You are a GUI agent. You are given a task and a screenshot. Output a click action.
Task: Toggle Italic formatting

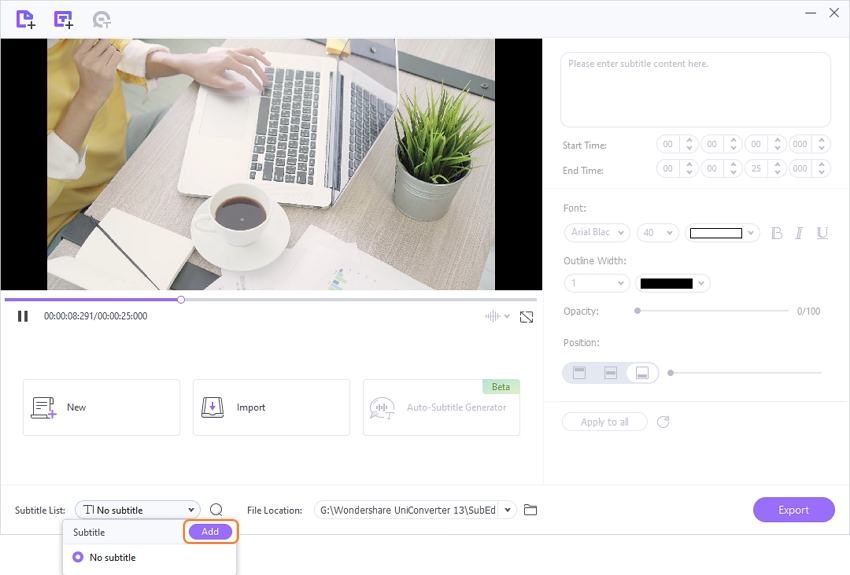tap(799, 233)
